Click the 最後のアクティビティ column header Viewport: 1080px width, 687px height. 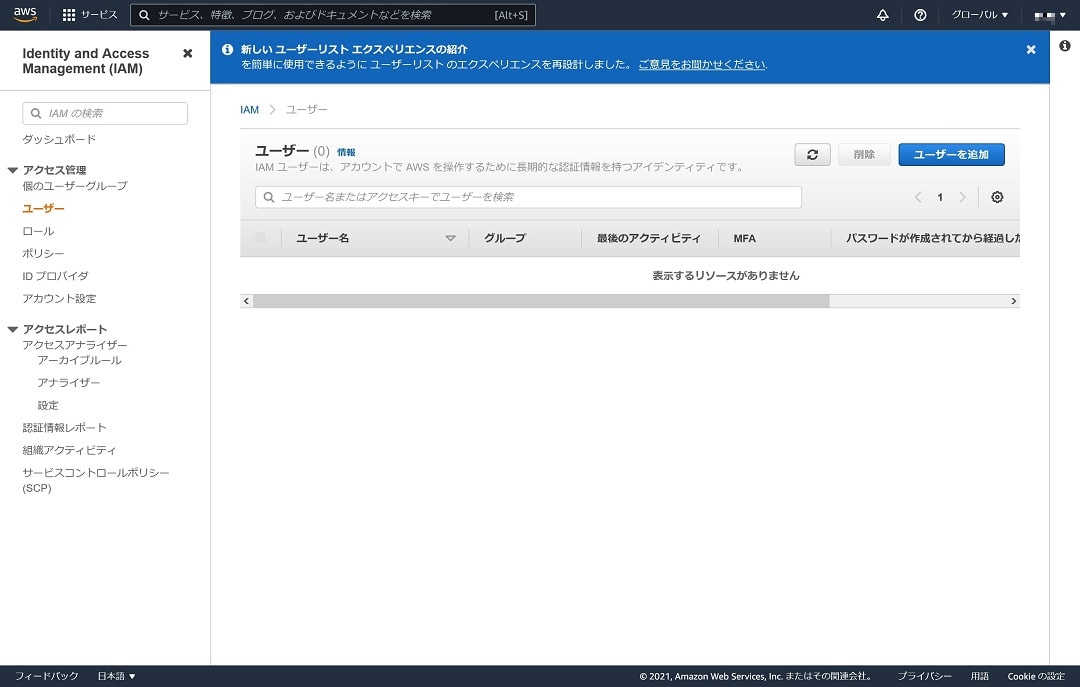click(x=648, y=238)
